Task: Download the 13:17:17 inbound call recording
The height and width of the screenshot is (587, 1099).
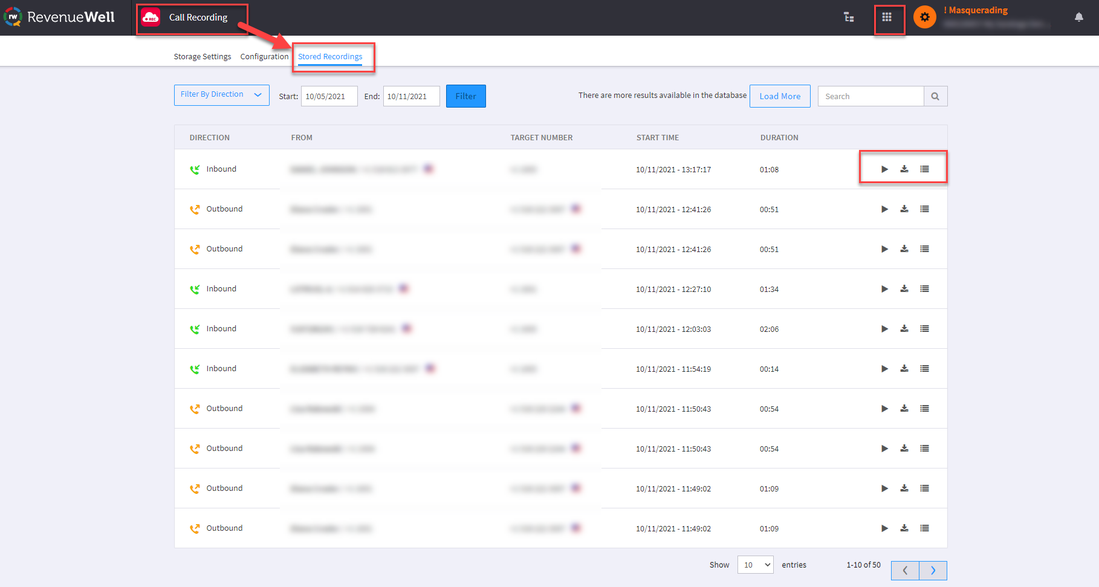Action: (904, 169)
